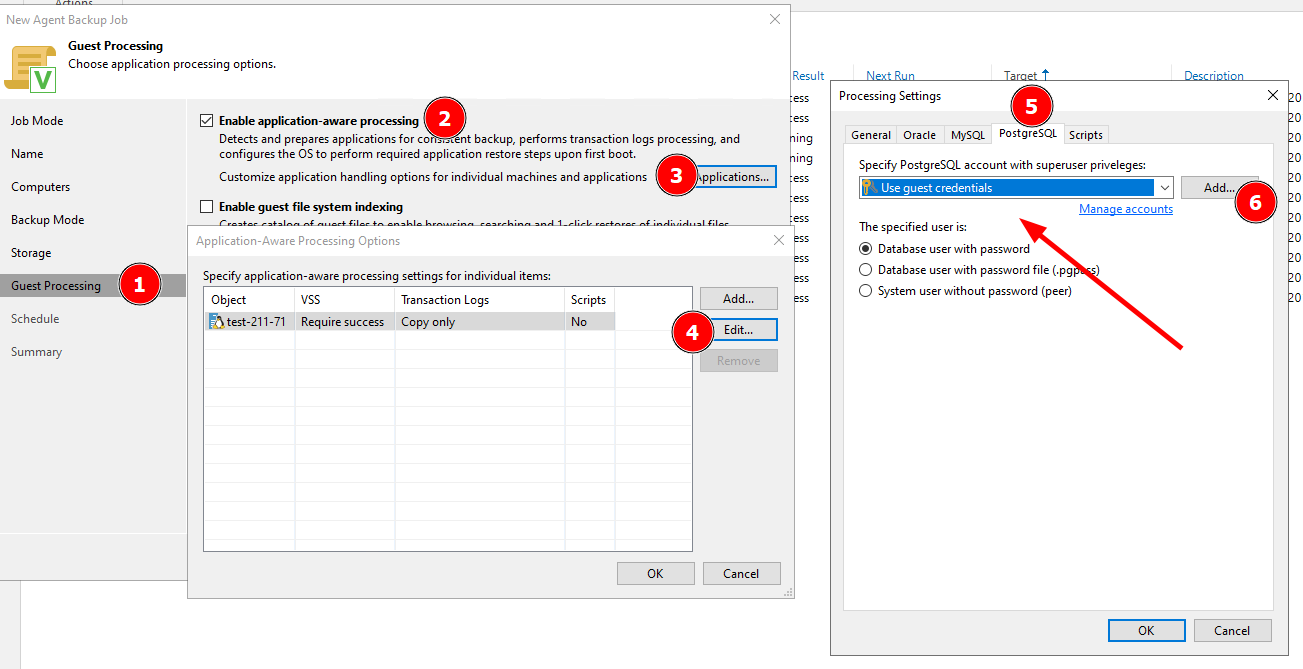
Task: Open the Guest Processing wizard step
Action: (56, 286)
